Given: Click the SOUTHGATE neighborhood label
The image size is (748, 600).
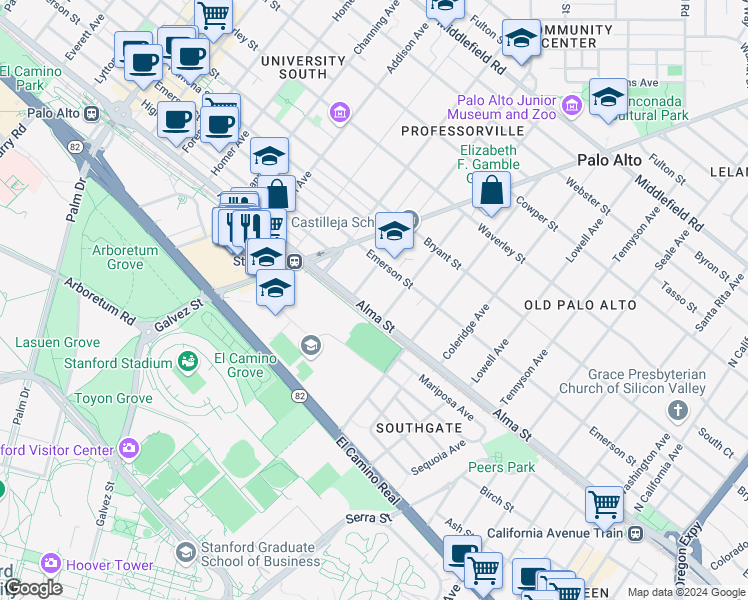Looking at the screenshot, I should [x=419, y=428].
